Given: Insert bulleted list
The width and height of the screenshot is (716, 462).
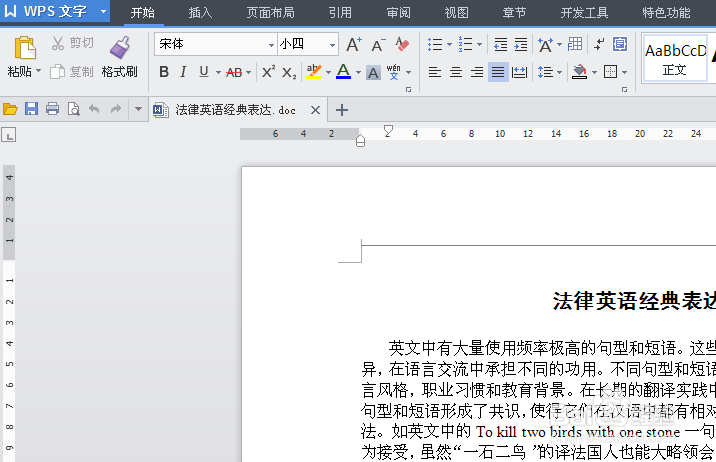Looking at the screenshot, I should tap(435, 44).
